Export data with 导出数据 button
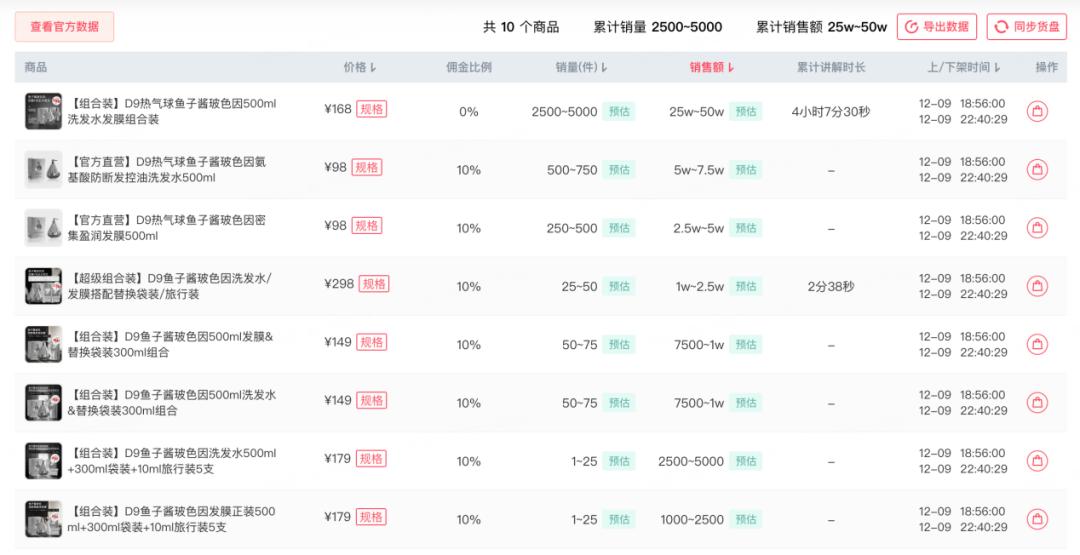1080x555 pixels. (936, 27)
